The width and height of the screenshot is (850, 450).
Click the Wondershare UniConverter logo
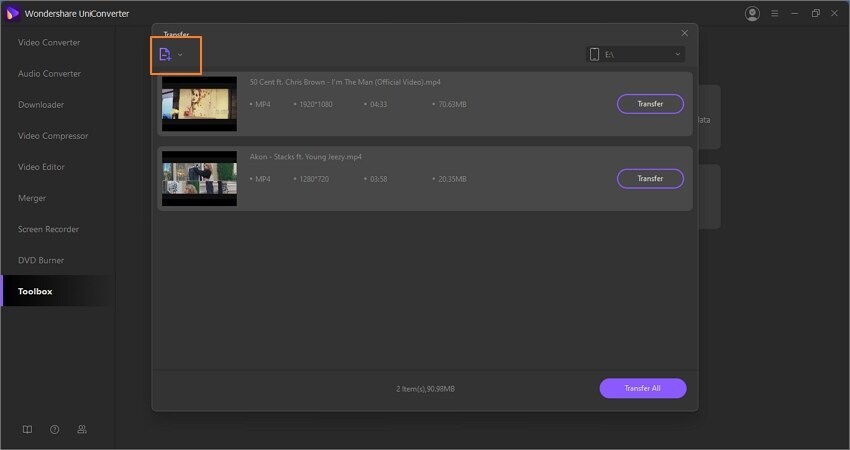point(12,14)
